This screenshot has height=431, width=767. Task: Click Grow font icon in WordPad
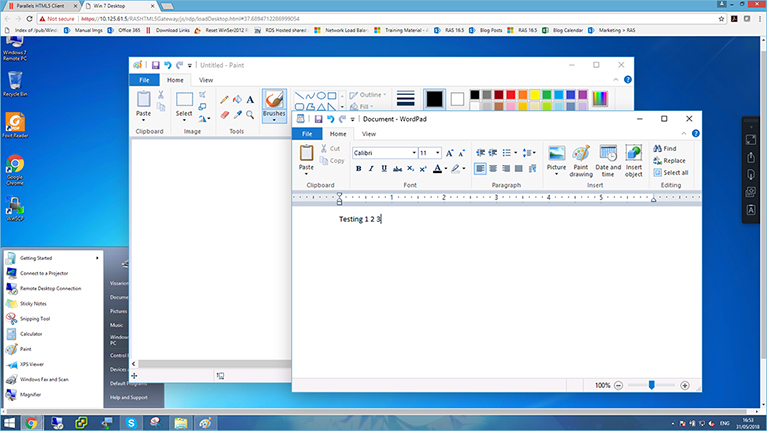click(449, 153)
